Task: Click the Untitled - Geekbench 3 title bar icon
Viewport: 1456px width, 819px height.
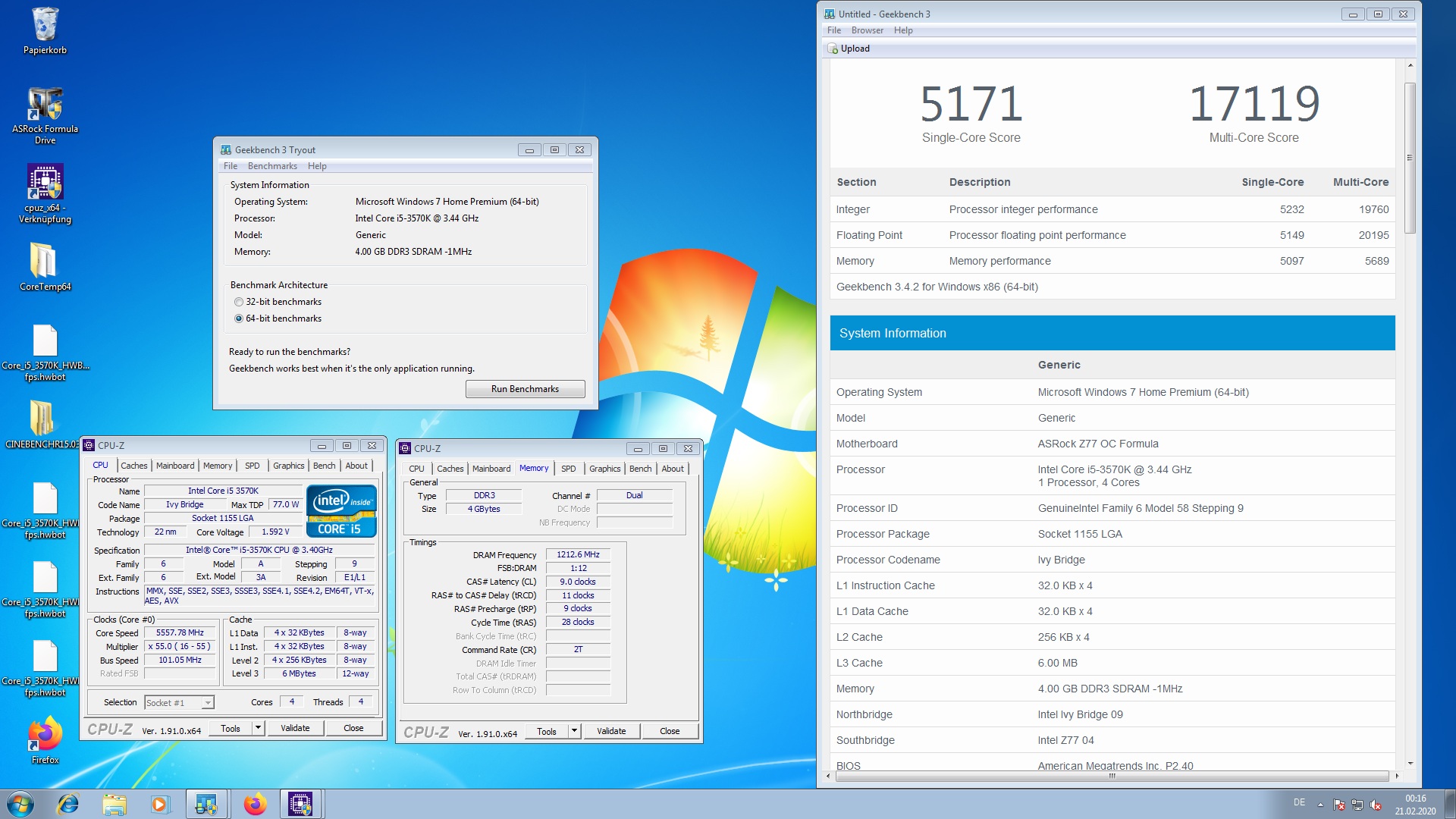Action: [x=830, y=14]
